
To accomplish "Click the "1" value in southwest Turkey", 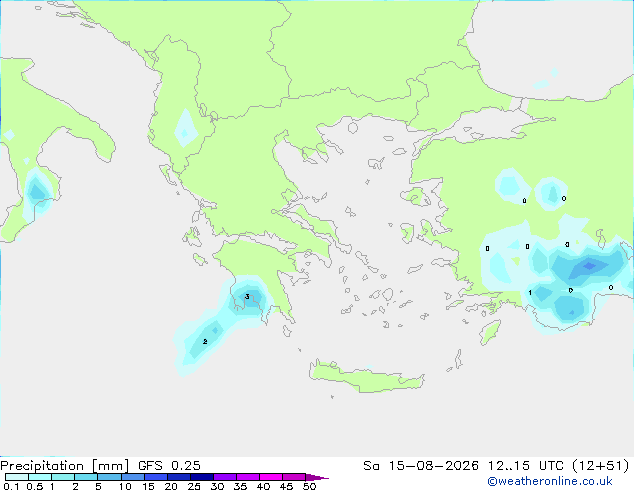I will pyautogui.click(x=530, y=293).
